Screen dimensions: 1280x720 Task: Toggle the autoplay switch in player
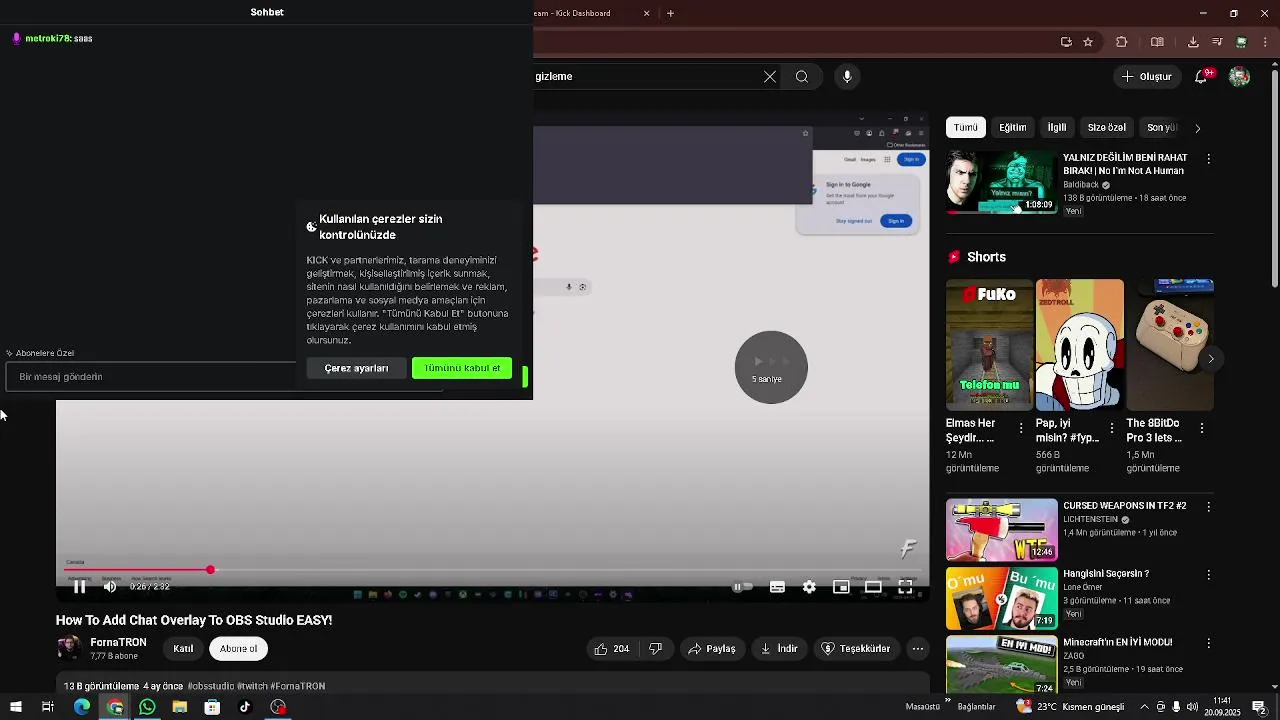pyautogui.click(x=743, y=587)
